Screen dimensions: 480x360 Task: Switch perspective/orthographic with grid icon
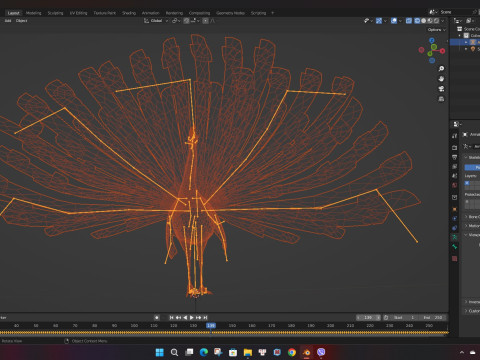pos(441,99)
